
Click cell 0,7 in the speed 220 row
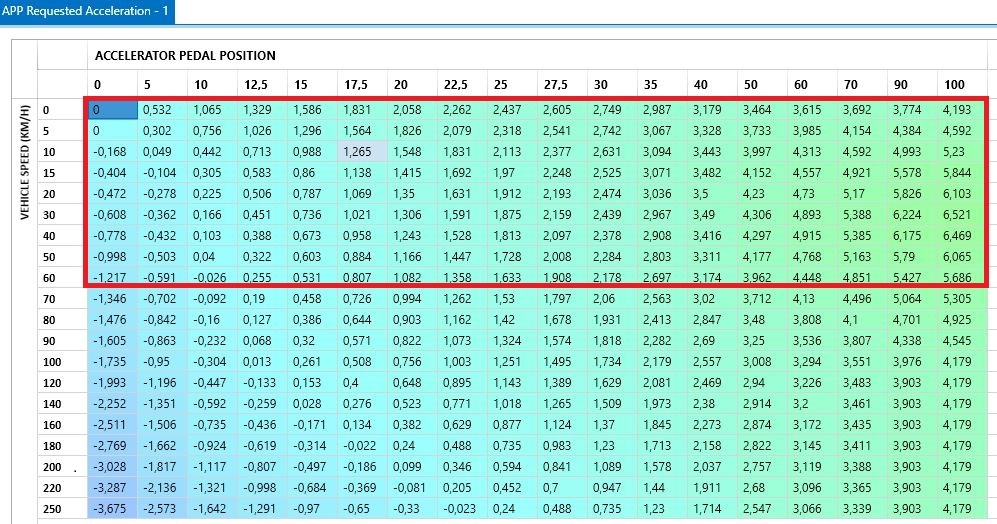point(562,488)
